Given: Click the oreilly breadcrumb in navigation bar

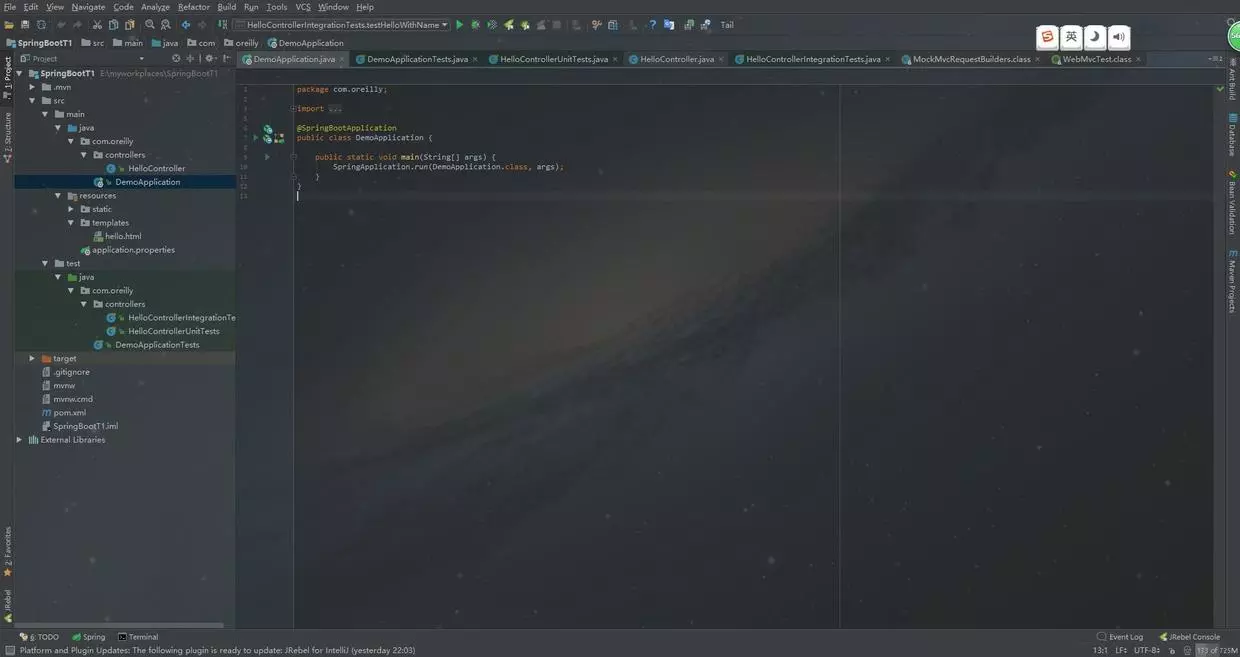Looking at the screenshot, I should 241,43.
